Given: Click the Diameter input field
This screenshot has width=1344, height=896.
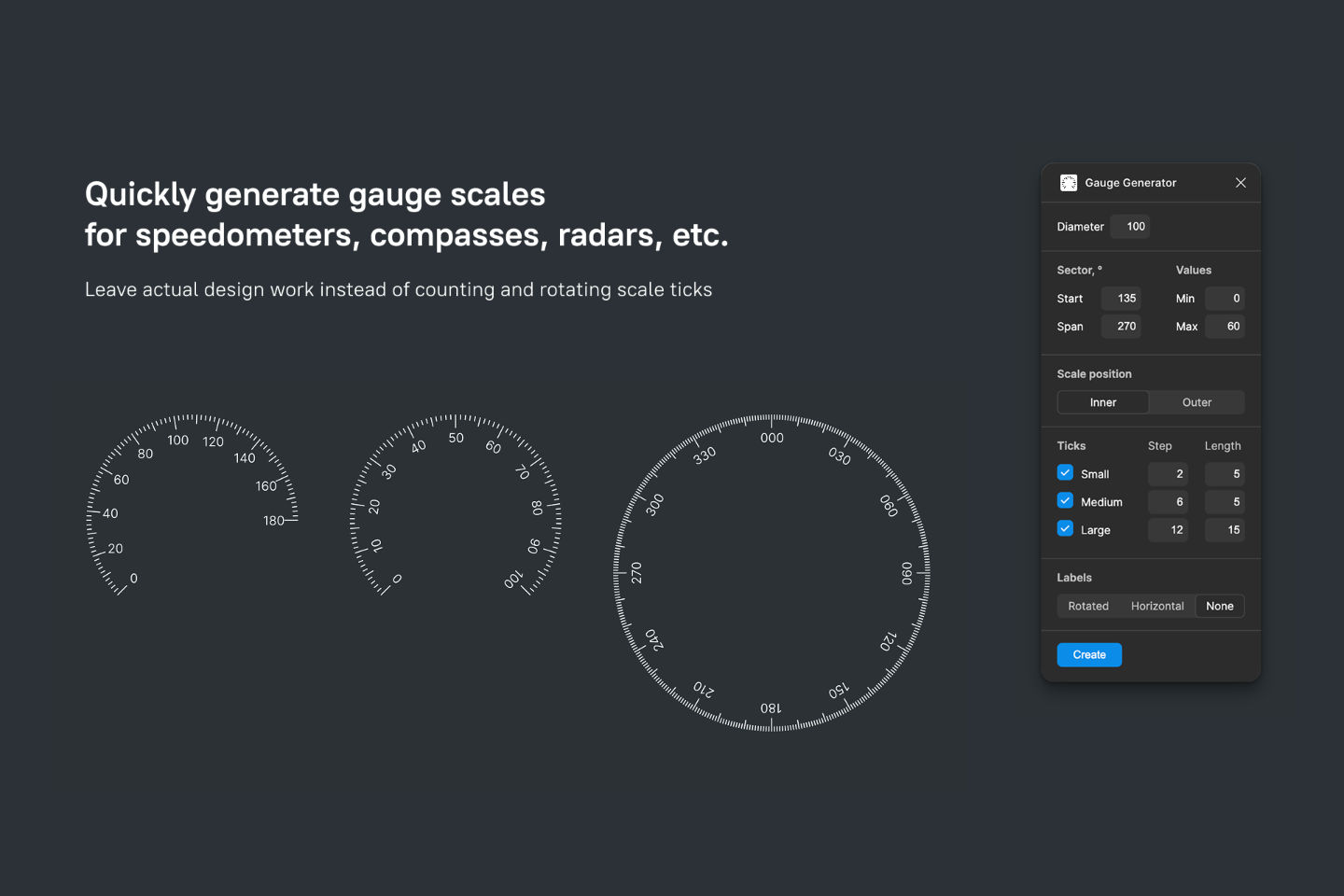Looking at the screenshot, I should [1130, 227].
